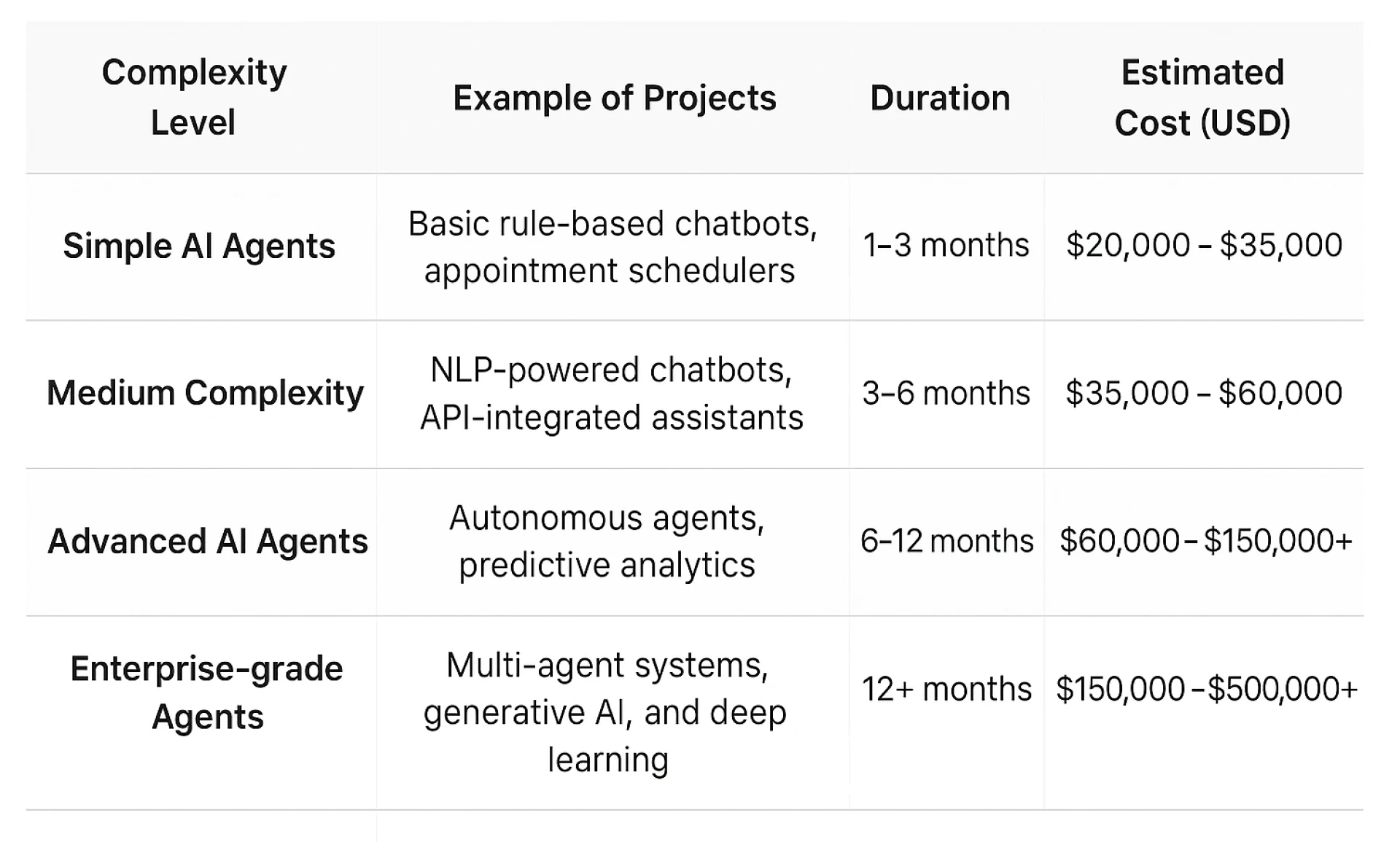Click the Example of Projects header

(614, 98)
